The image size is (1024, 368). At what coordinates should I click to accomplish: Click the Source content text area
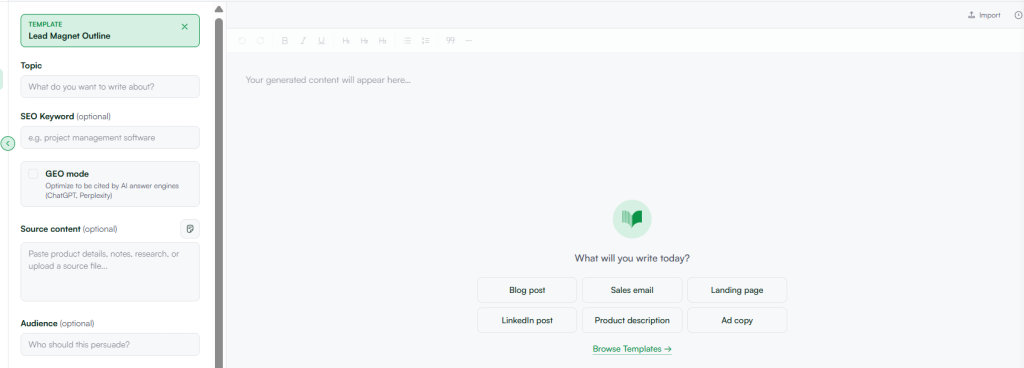click(110, 272)
